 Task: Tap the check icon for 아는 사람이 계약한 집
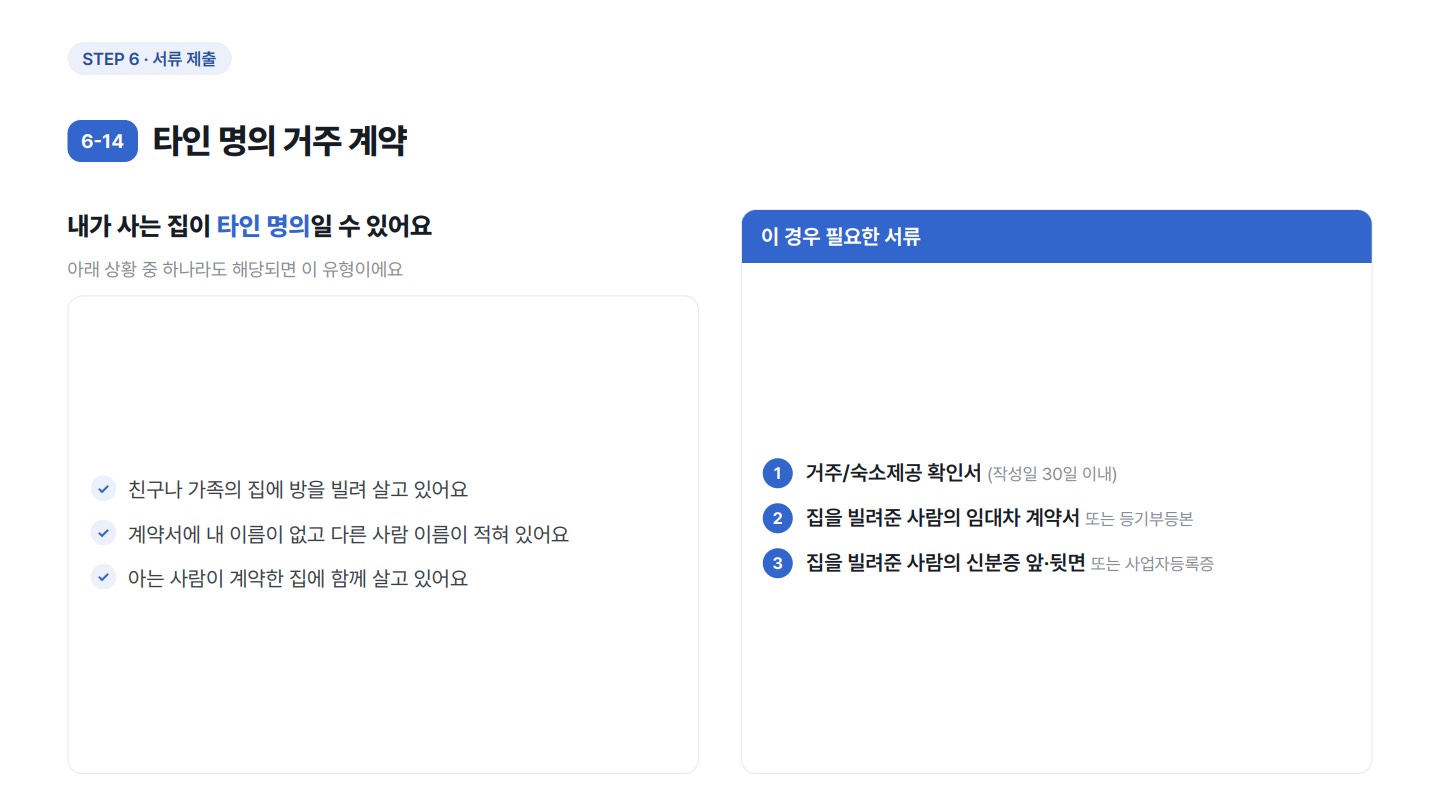[x=104, y=577]
